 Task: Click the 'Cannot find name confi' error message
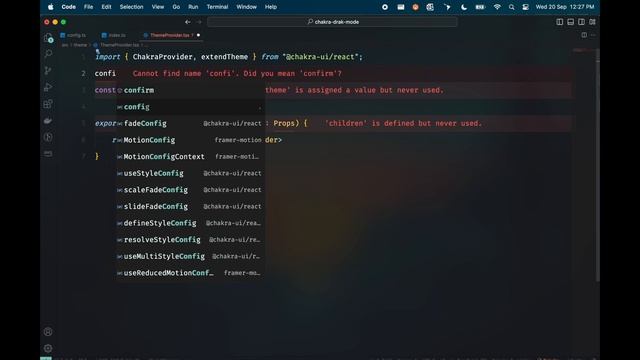click(x=237, y=73)
